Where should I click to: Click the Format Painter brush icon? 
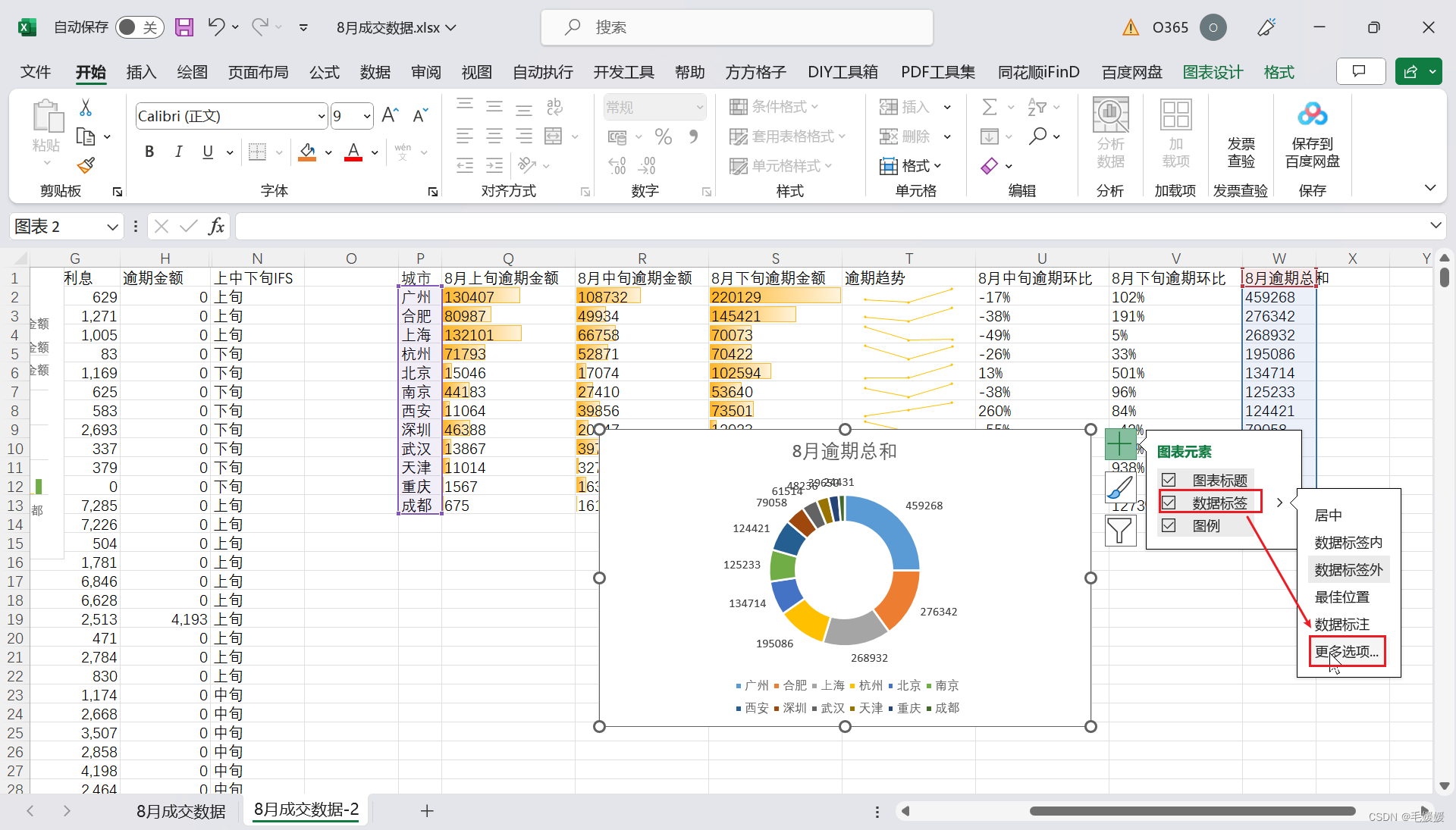click(86, 164)
